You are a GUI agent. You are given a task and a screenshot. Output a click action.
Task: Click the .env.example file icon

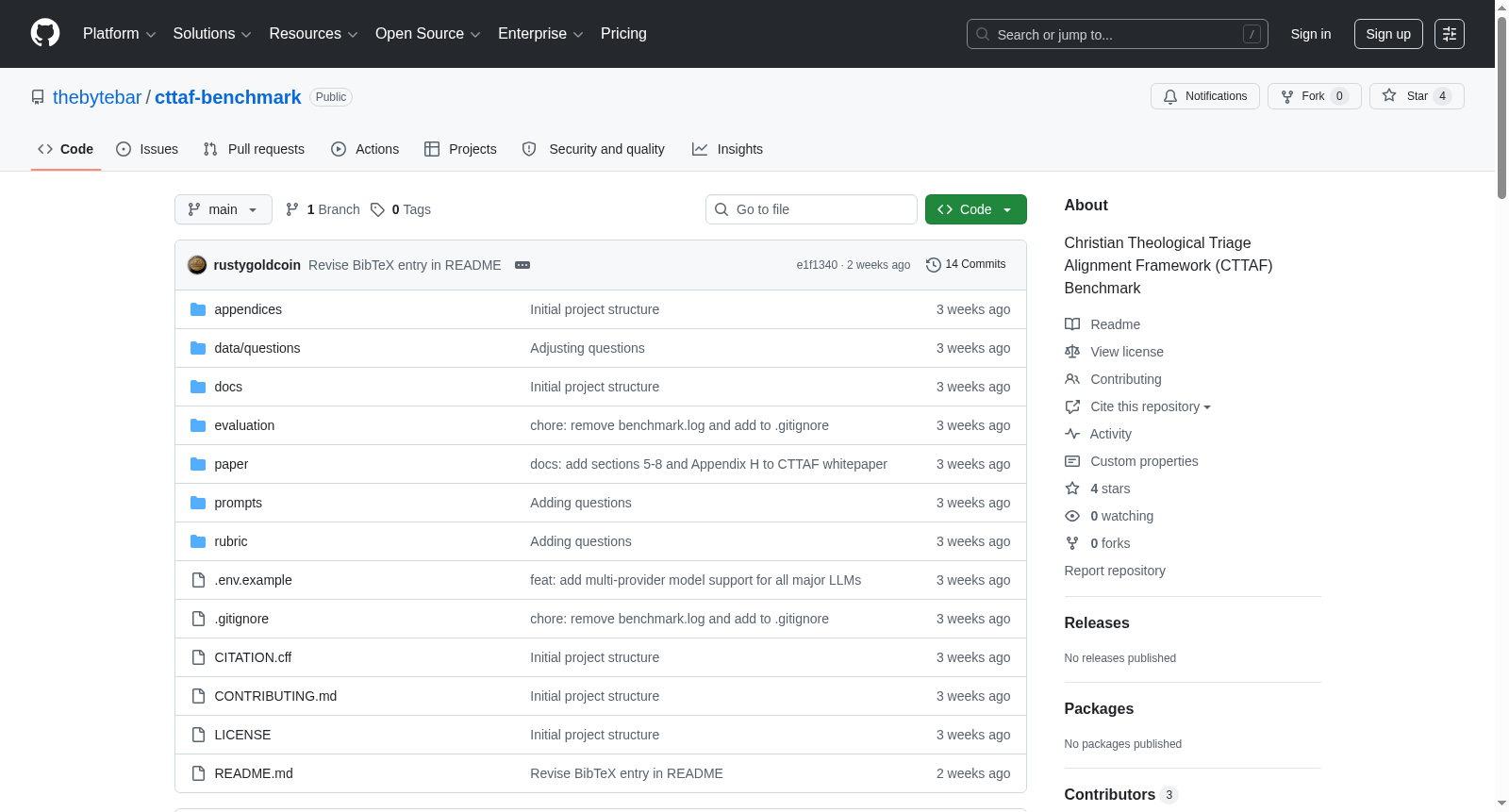198,580
